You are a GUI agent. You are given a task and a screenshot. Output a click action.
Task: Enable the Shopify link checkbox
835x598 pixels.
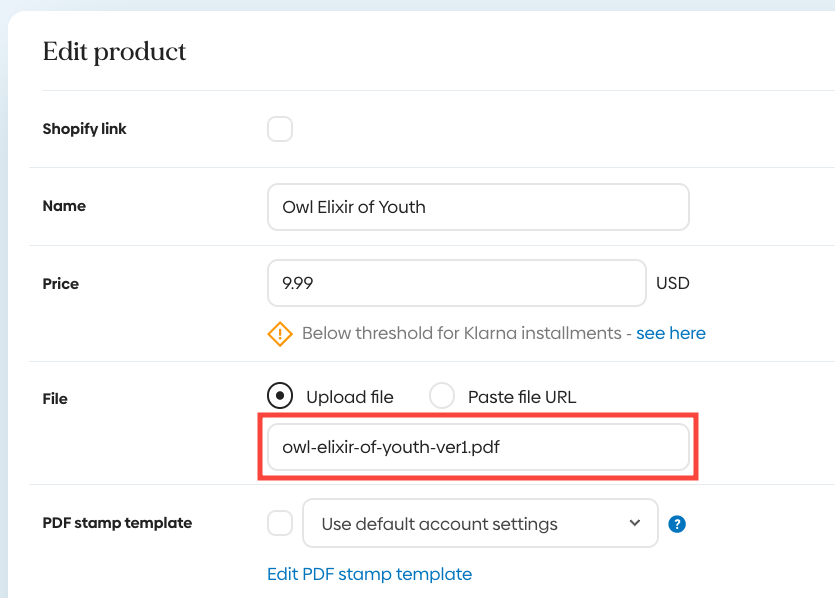pos(280,129)
